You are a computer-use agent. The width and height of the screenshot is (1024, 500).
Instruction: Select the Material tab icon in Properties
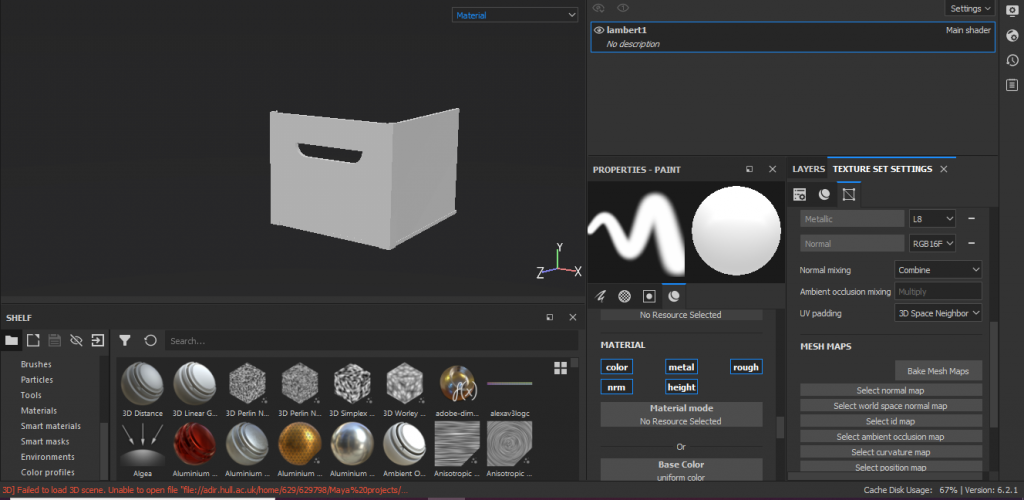[674, 296]
